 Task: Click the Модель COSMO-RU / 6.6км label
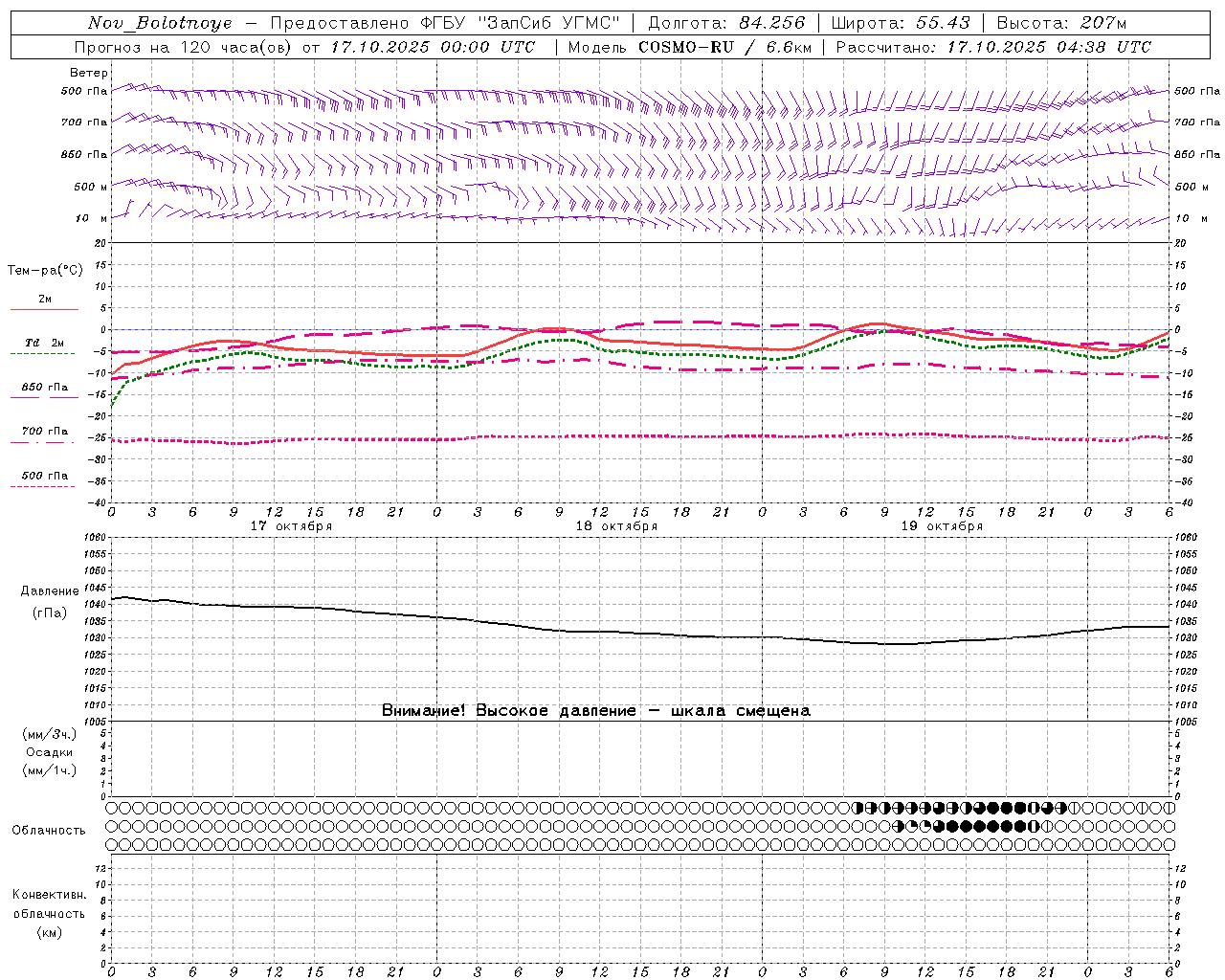(x=689, y=47)
